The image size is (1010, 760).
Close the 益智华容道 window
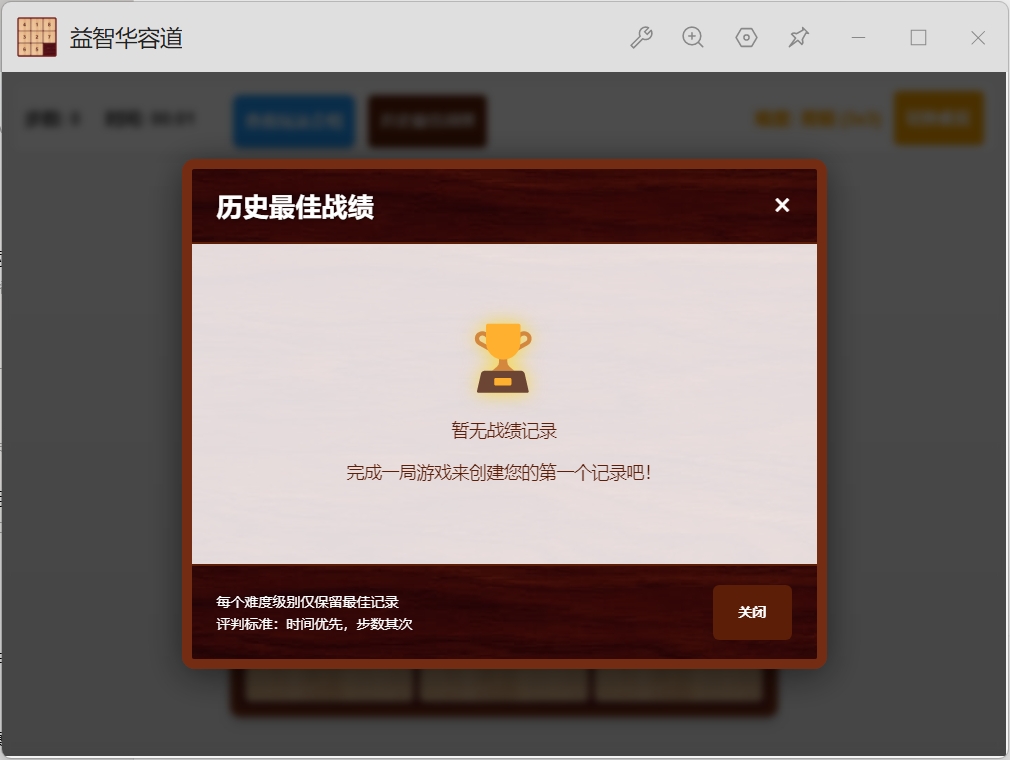click(978, 37)
